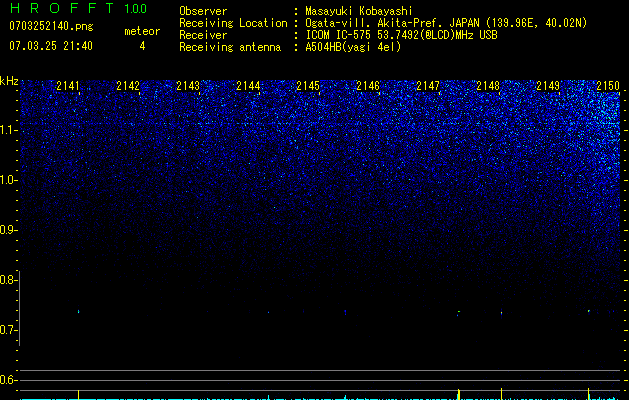Click the 0.9 kHz axis label
629x400 pixels.
click(7, 230)
